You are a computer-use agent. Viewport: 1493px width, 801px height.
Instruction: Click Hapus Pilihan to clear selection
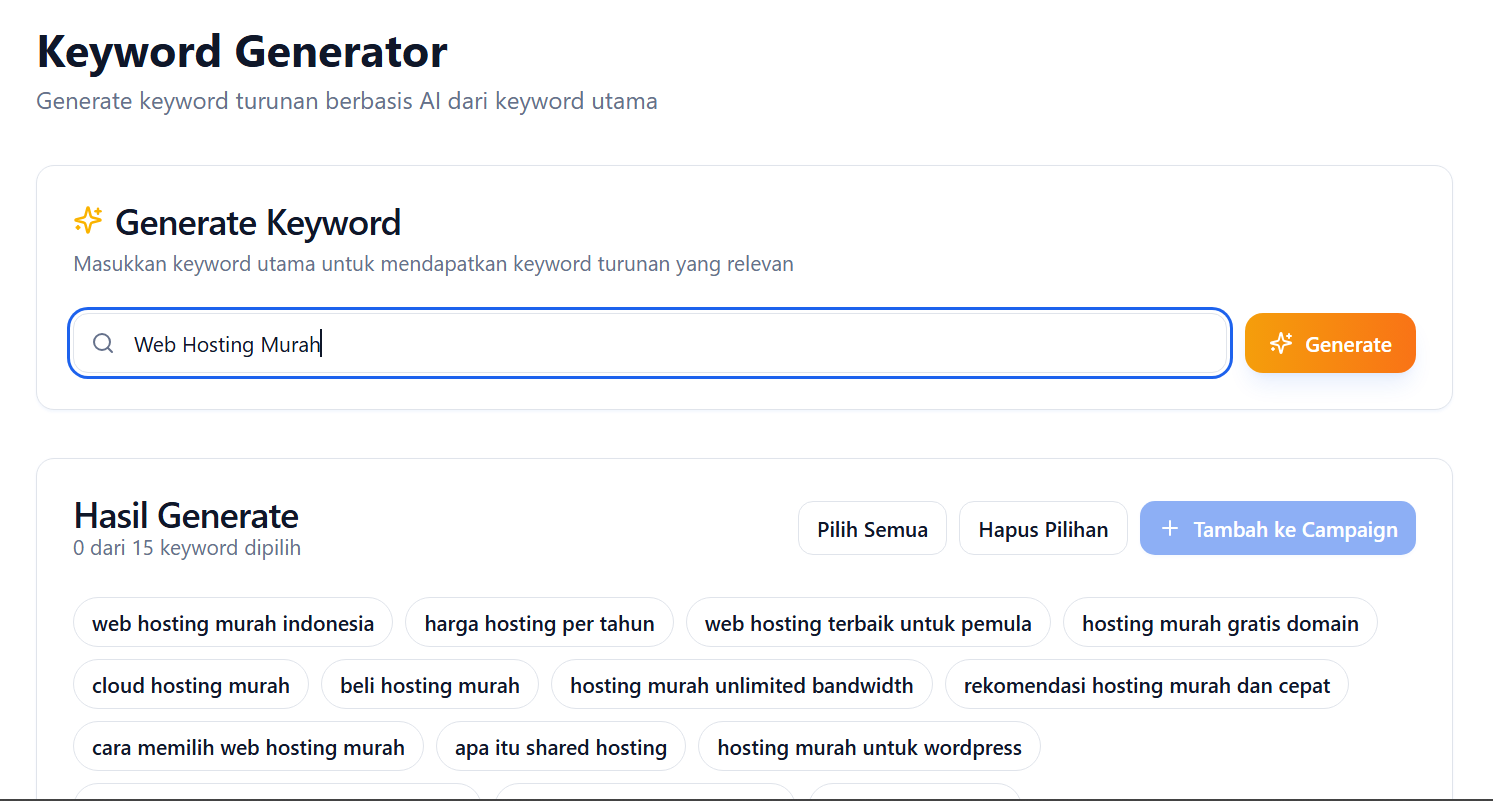tap(1043, 528)
